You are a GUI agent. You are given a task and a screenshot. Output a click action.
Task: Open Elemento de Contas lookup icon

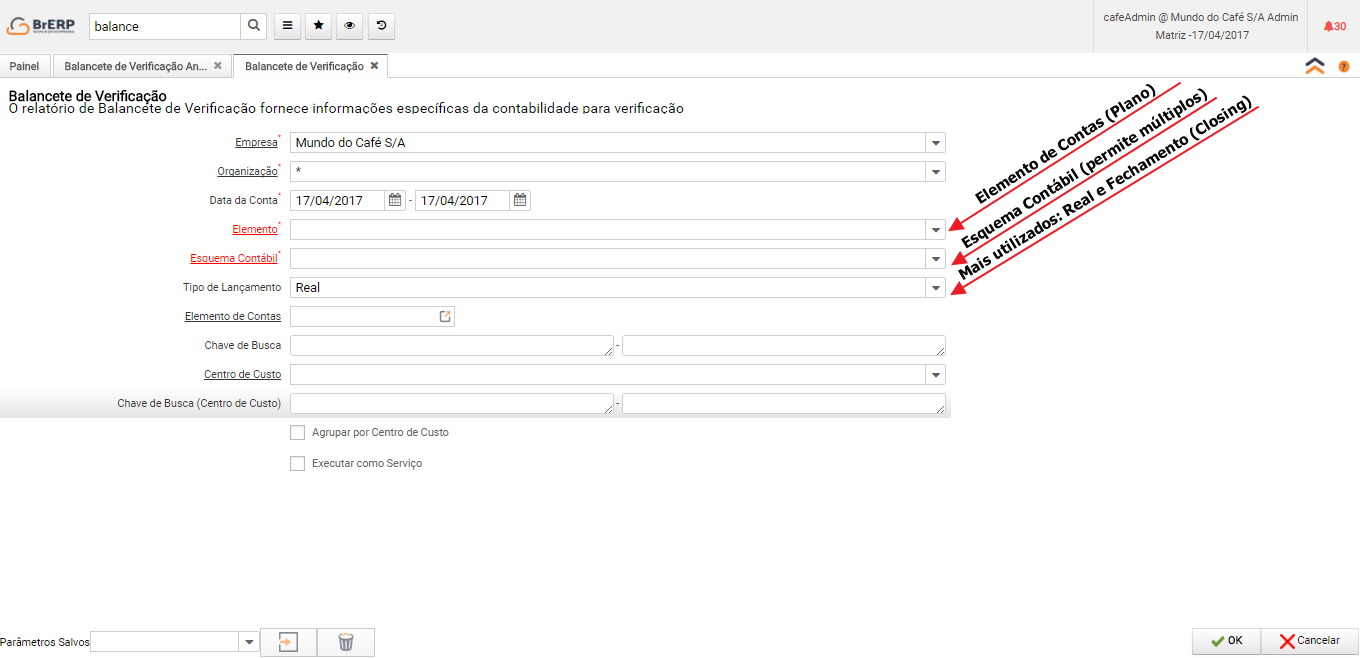[445, 316]
